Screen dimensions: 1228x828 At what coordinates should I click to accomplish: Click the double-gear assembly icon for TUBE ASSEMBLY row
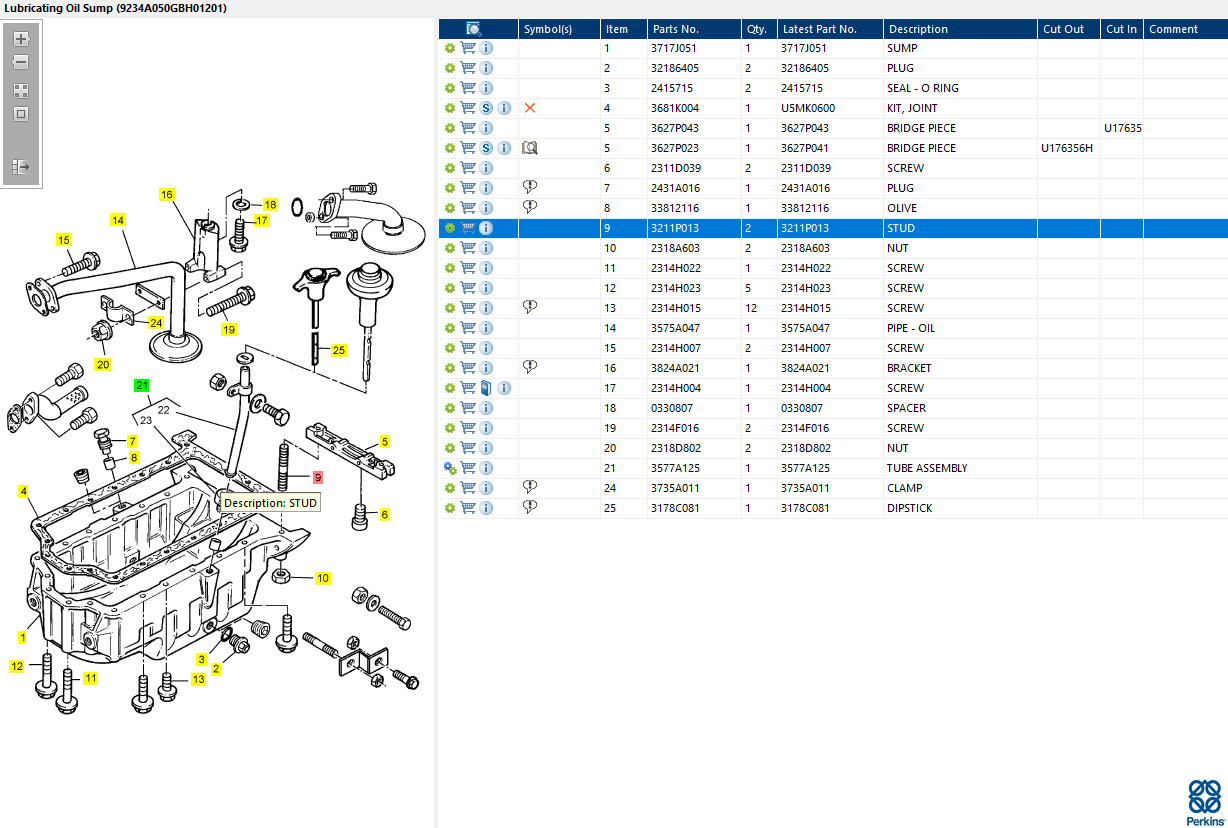(x=450, y=468)
